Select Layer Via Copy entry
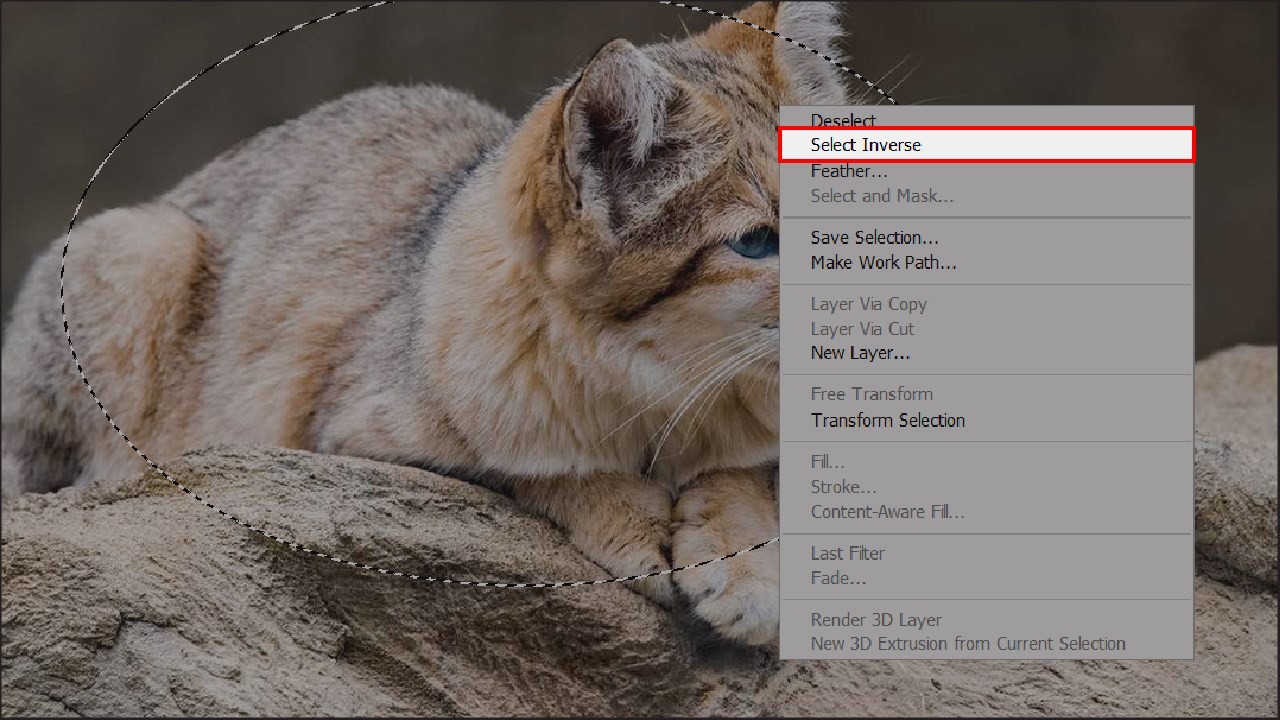 pyautogui.click(x=868, y=304)
